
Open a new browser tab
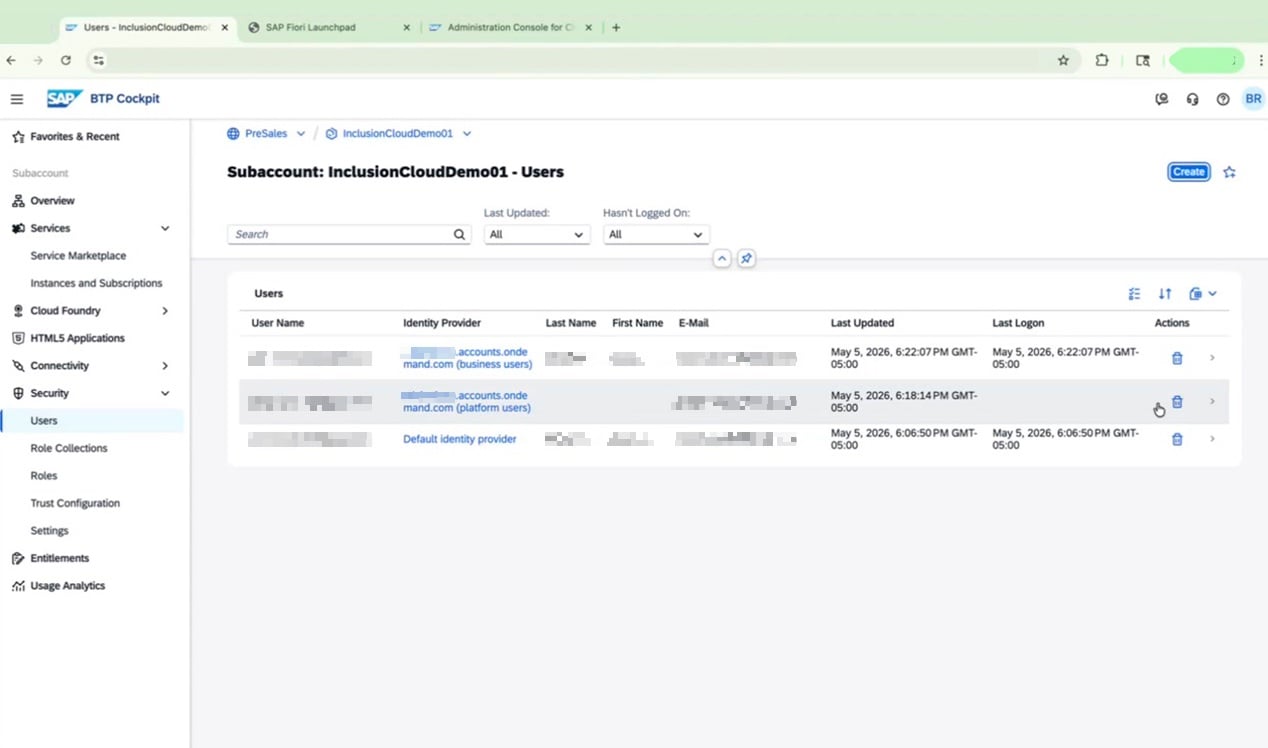tap(616, 28)
